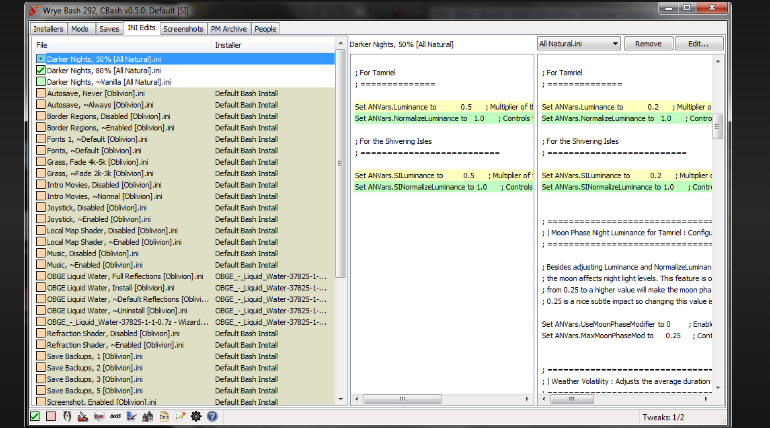Click the notepad pencil icon in status bar
This screenshot has height=428, width=770.
coord(180,416)
